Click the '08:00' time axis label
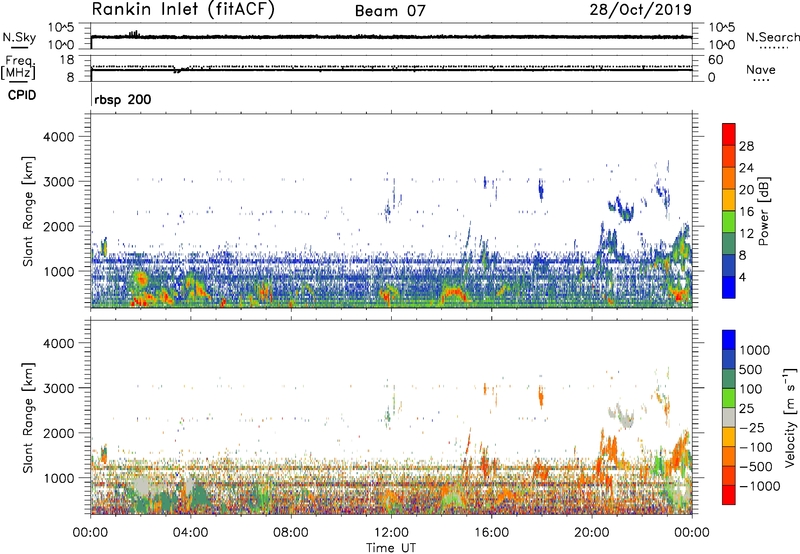 [x=290, y=533]
